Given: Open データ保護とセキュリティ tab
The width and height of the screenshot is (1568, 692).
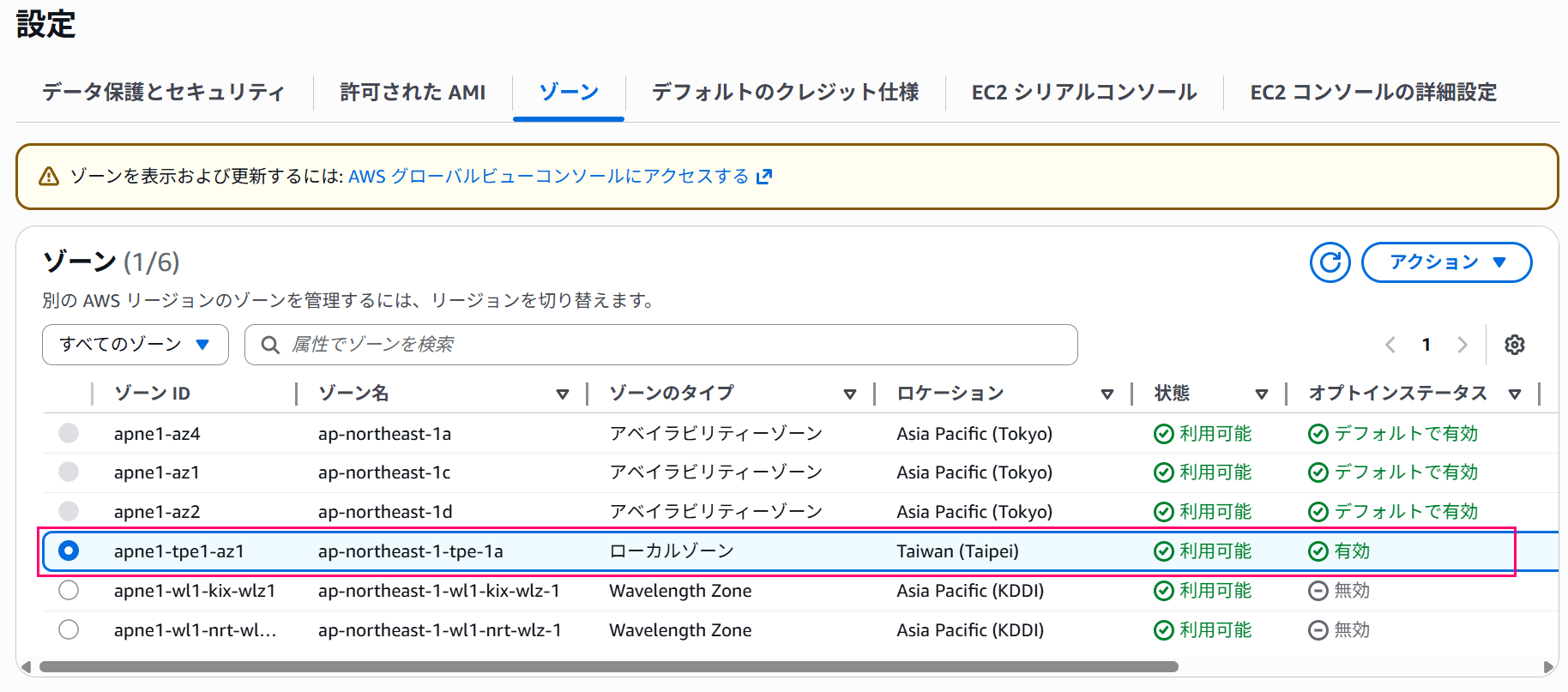Looking at the screenshot, I should (164, 93).
